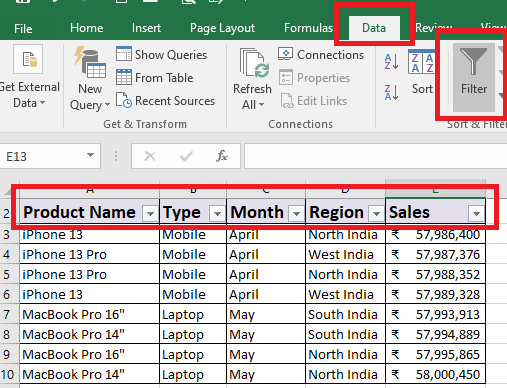
Task: Open the Get External Data menu
Action: 29,77
